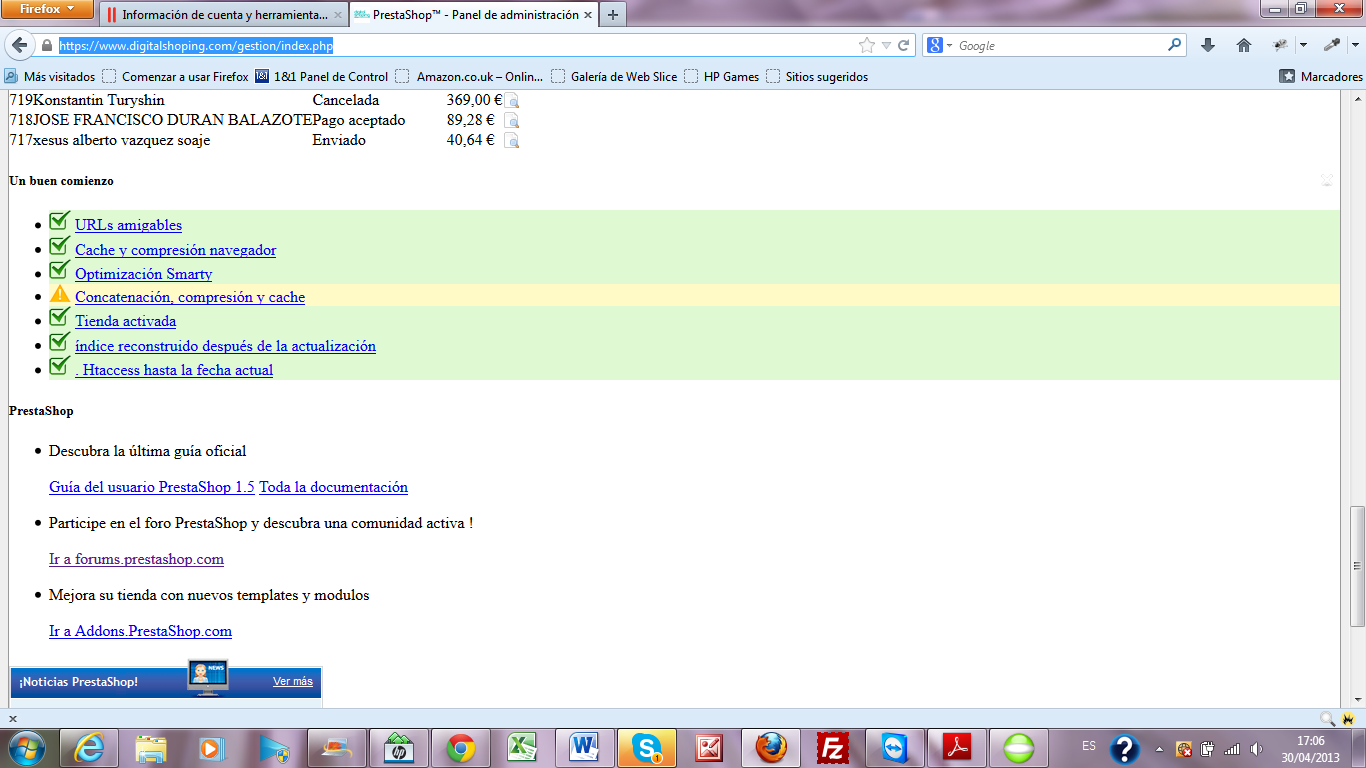Launch Internet Explorer from the taskbar
The width and height of the screenshot is (1366, 768).
(x=88, y=748)
